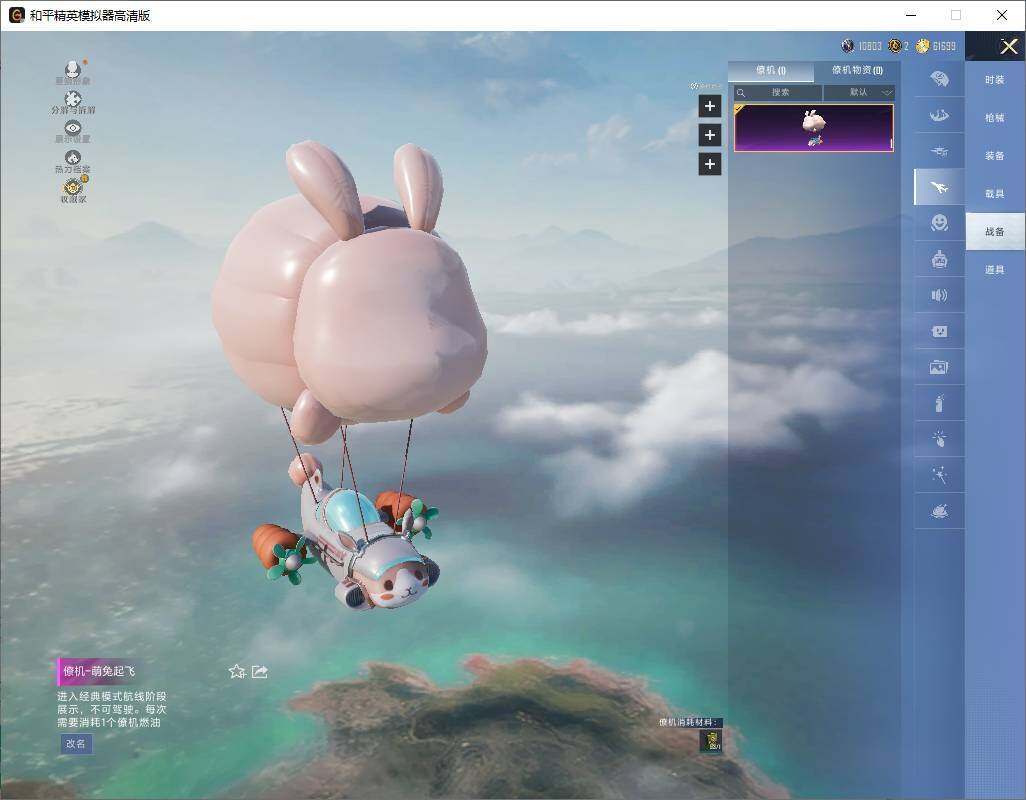Click the wingman fuel material icon
Viewport: 1026px width, 800px height.
(711, 741)
